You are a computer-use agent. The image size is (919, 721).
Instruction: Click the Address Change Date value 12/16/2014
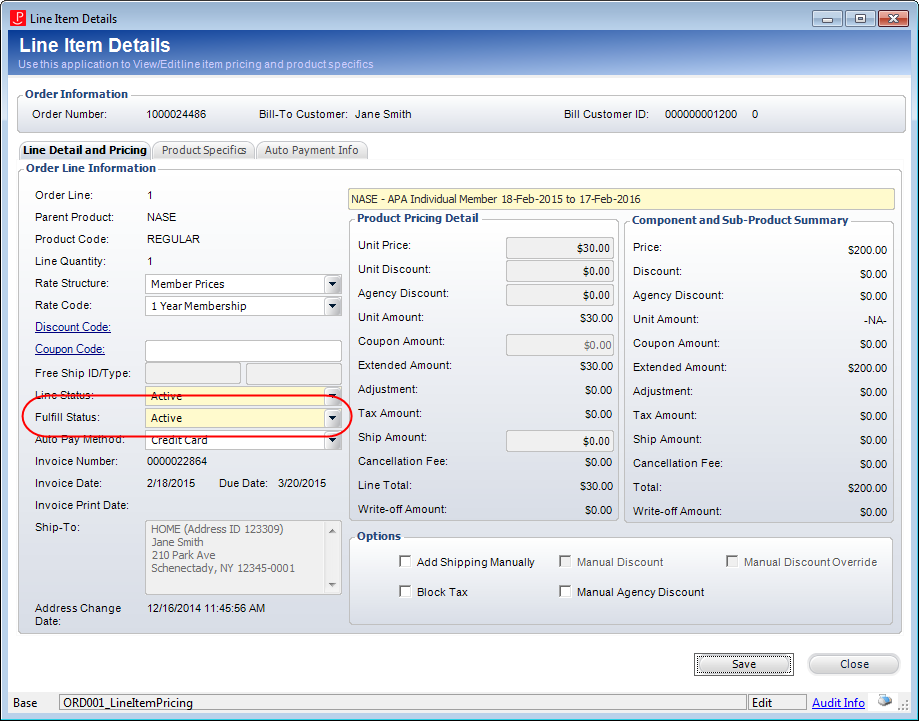pos(206,608)
